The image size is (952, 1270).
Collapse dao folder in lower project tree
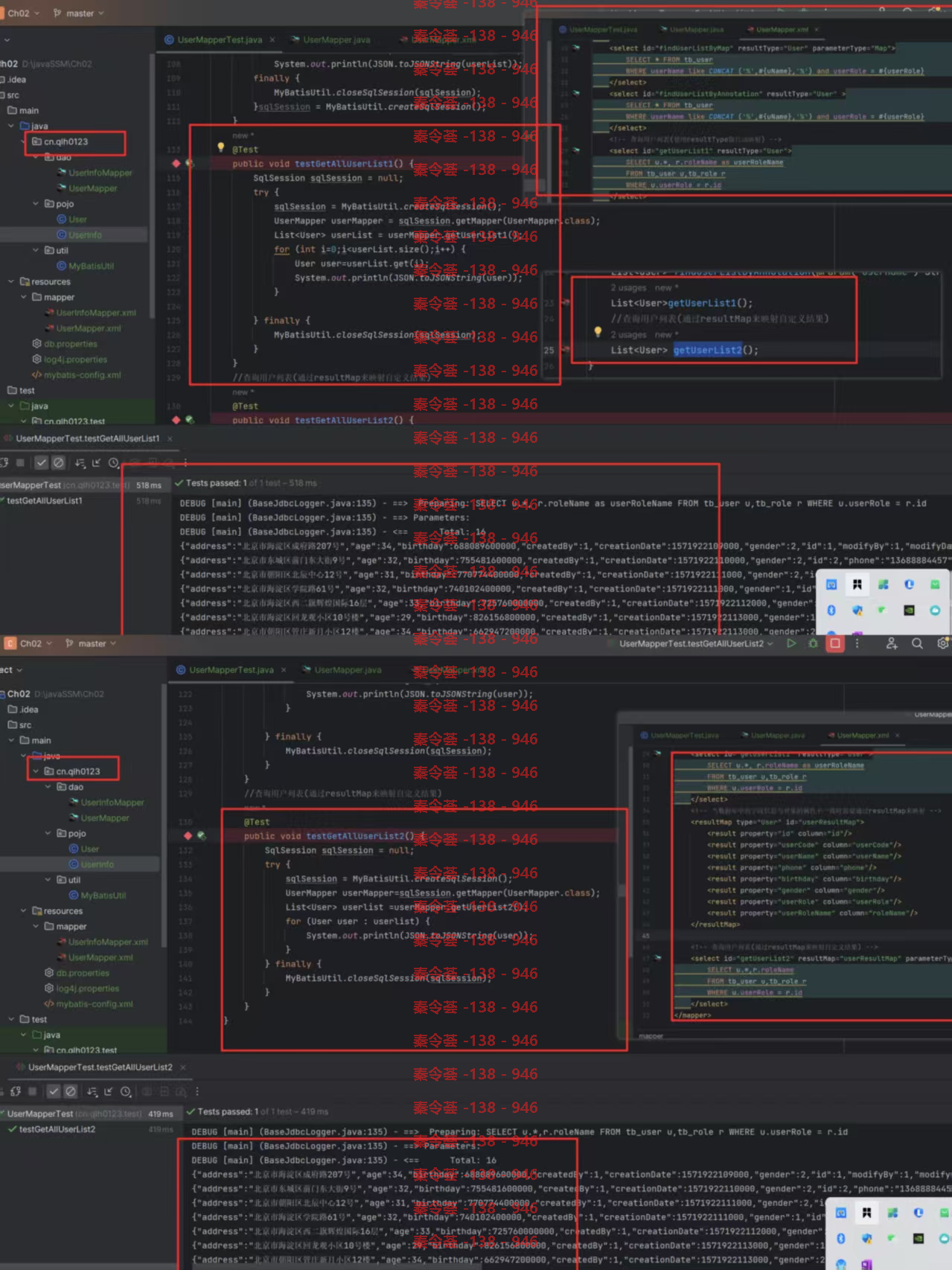click(x=48, y=787)
